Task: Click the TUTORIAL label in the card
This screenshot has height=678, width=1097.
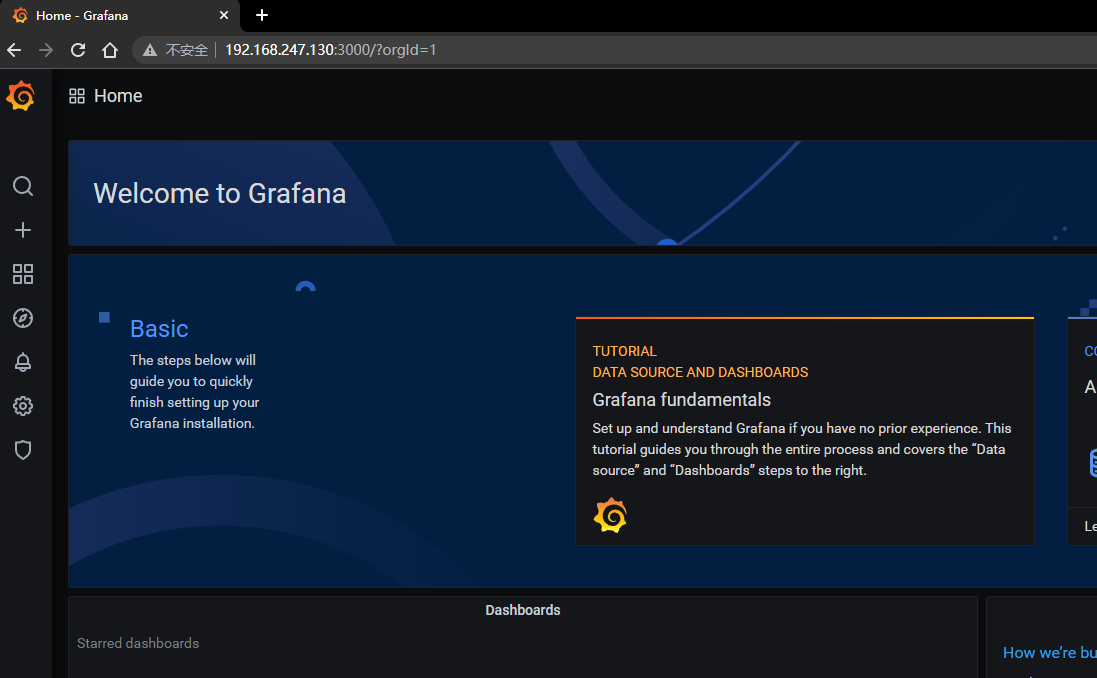Action: point(625,351)
